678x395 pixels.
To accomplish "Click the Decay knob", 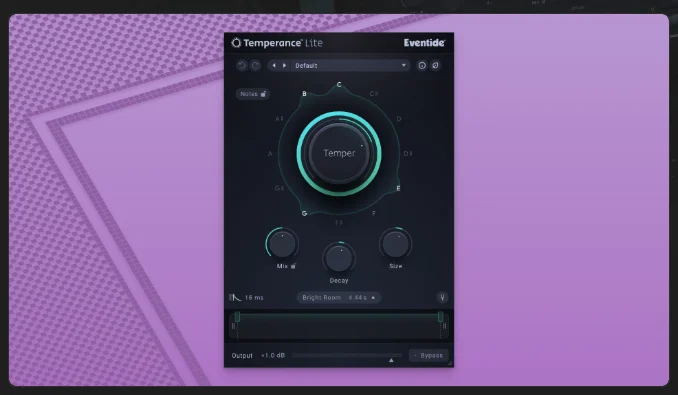I will coord(339,258).
